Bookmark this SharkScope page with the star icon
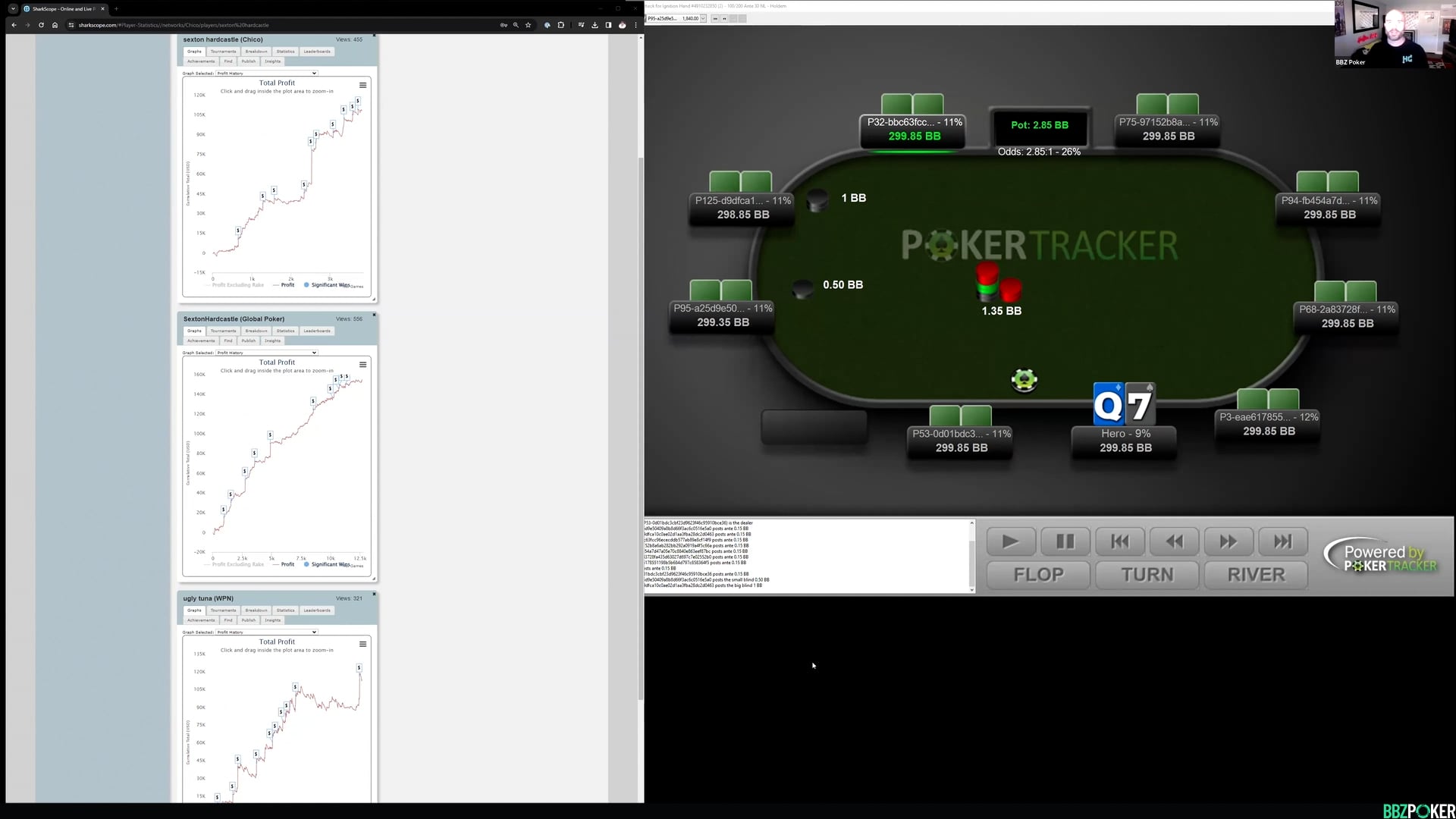 pyautogui.click(x=529, y=25)
